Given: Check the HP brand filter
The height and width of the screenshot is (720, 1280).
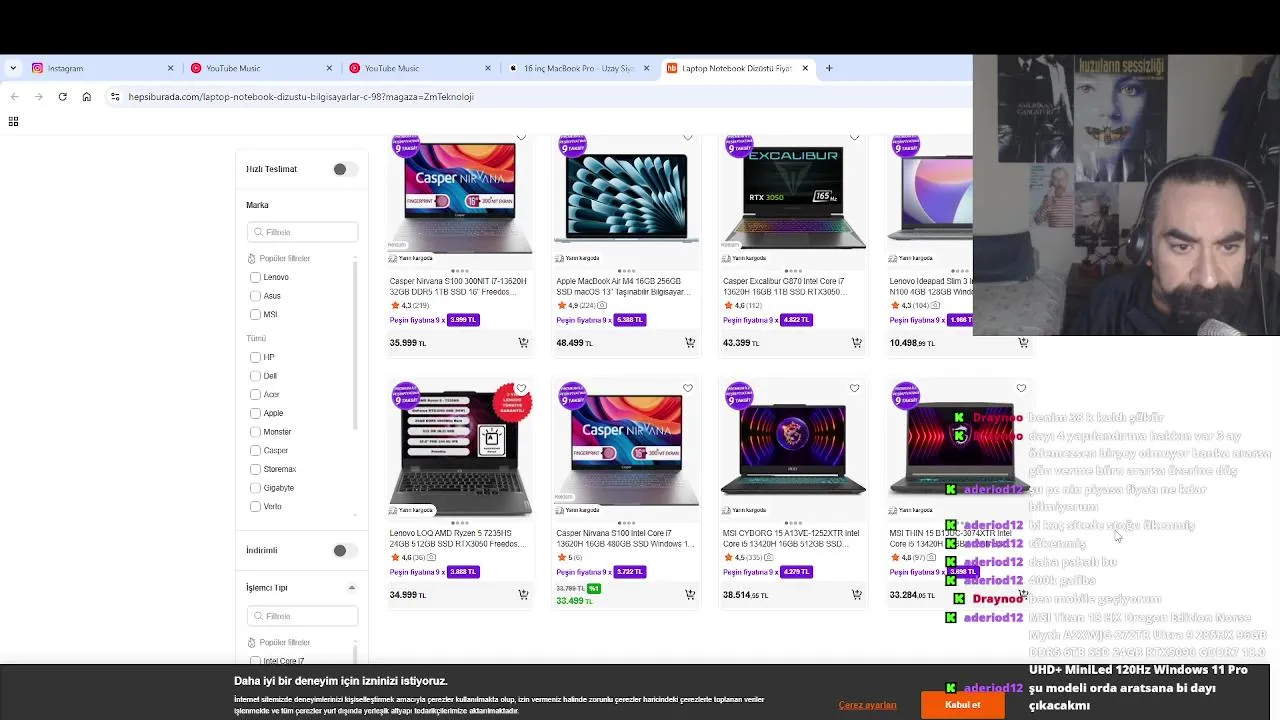Looking at the screenshot, I should [255, 357].
